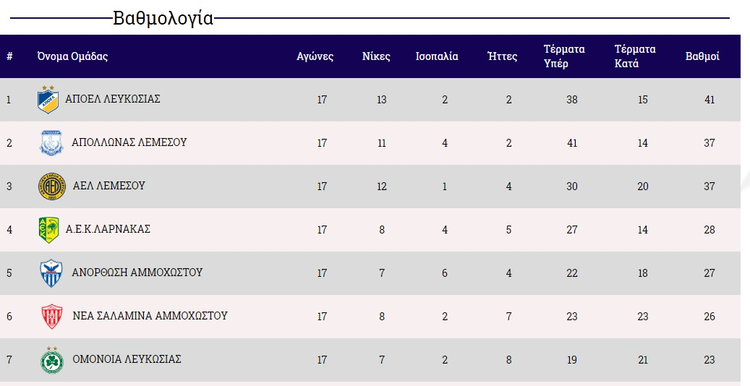Click the Βαθμολογία section heading
Image resolution: width=750 pixels, height=386 pixels.
(163, 18)
